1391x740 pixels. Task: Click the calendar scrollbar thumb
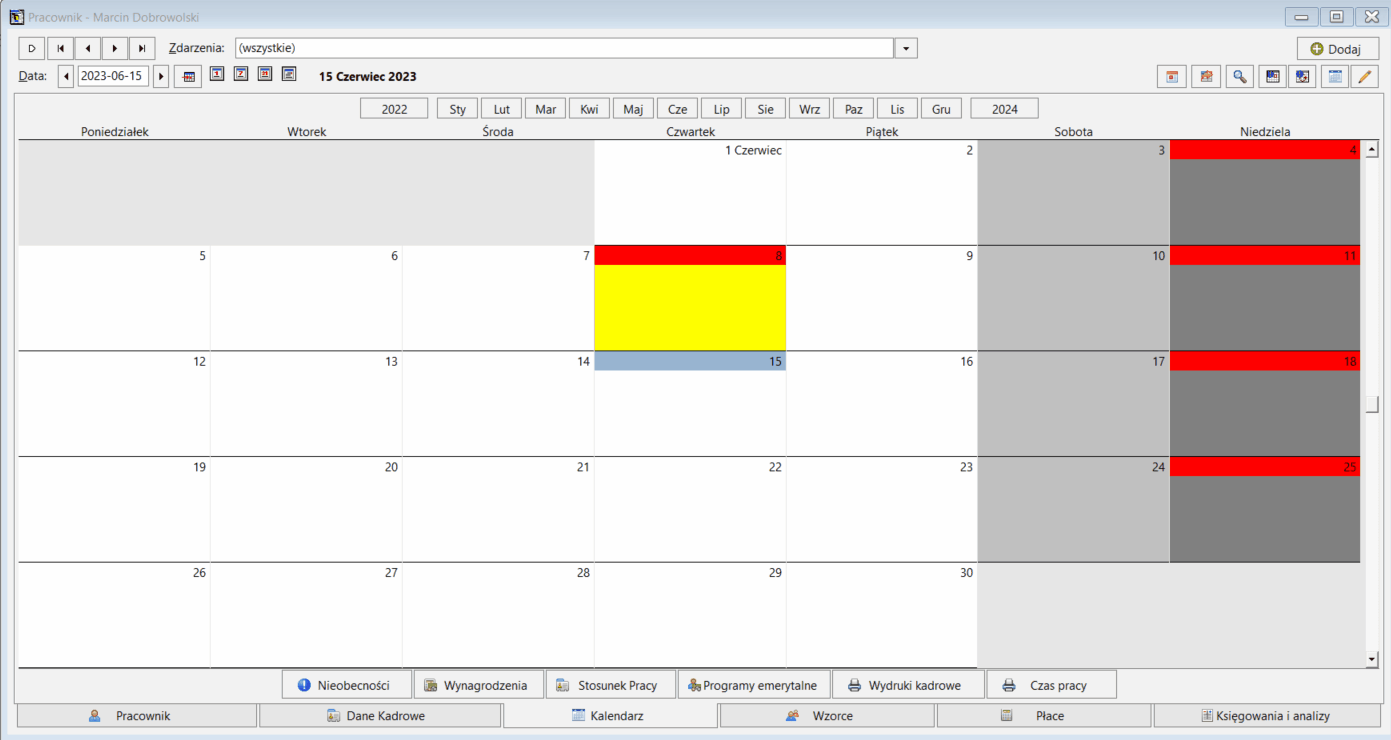pos(1372,404)
